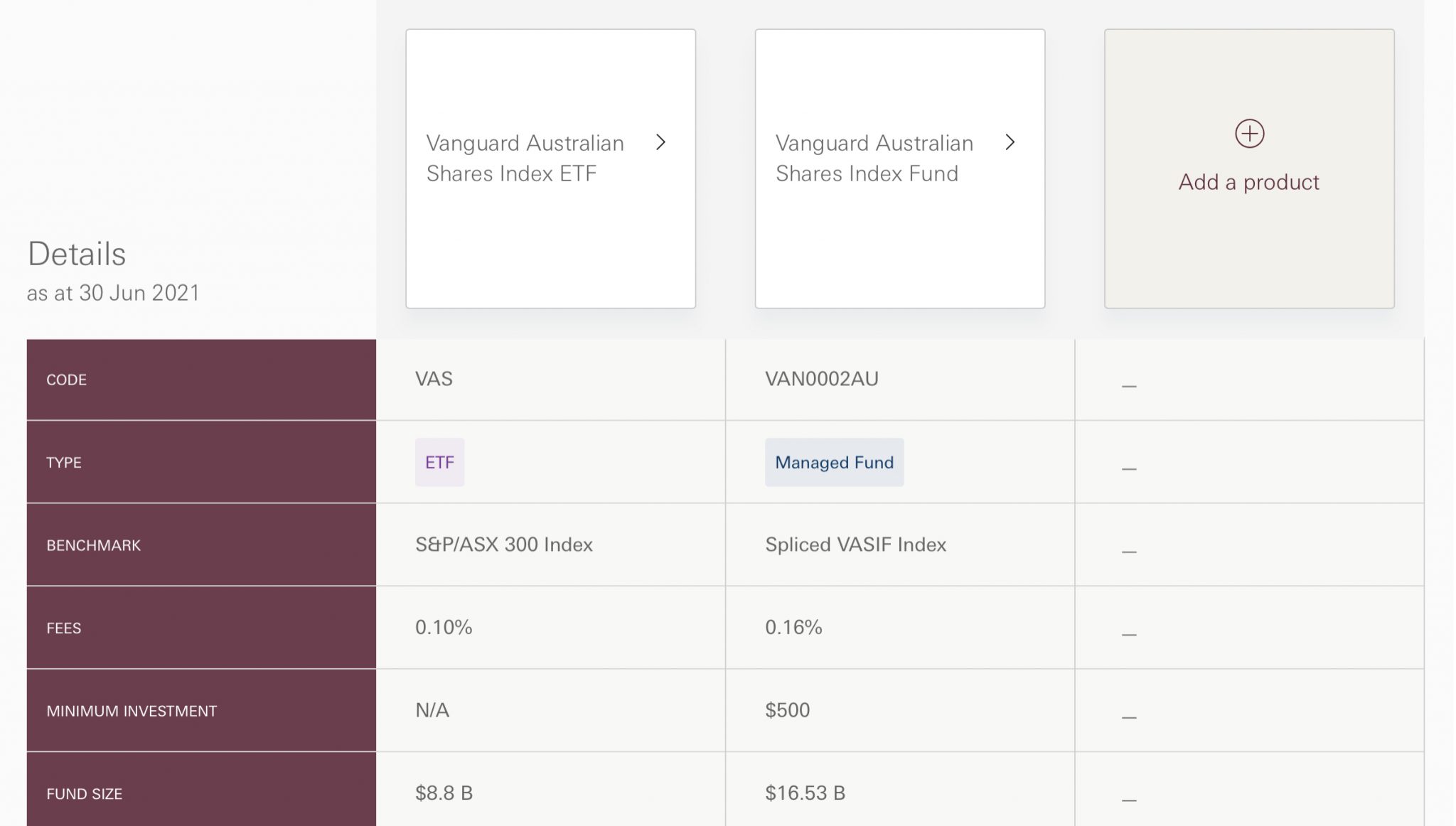This screenshot has height=826, width=1456.
Task: Select the VAS code cell
Action: coord(434,379)
